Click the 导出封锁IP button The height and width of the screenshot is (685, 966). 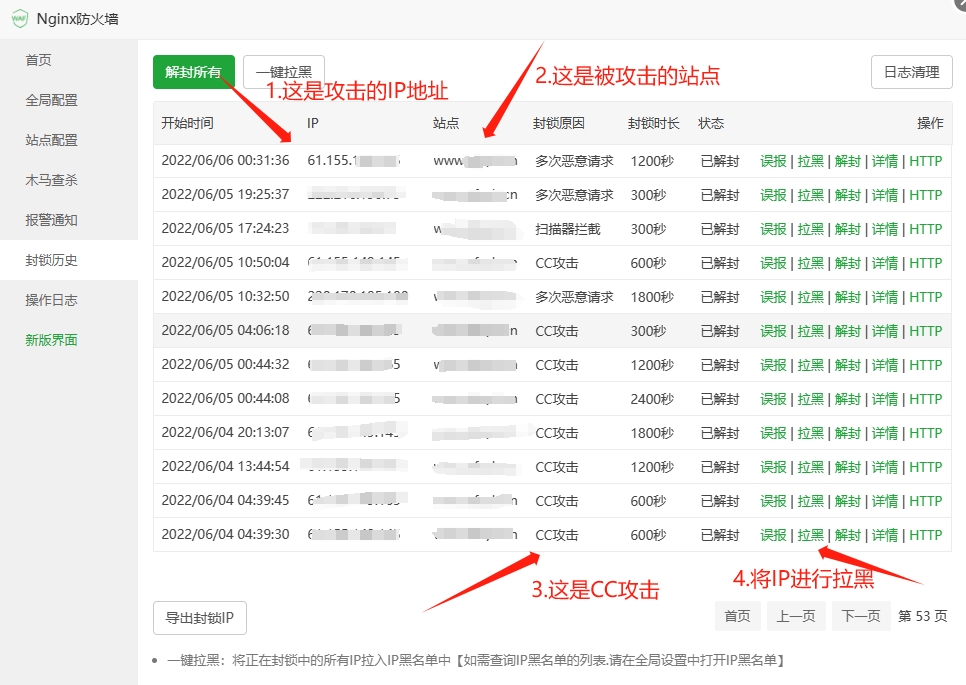[200, 618]
